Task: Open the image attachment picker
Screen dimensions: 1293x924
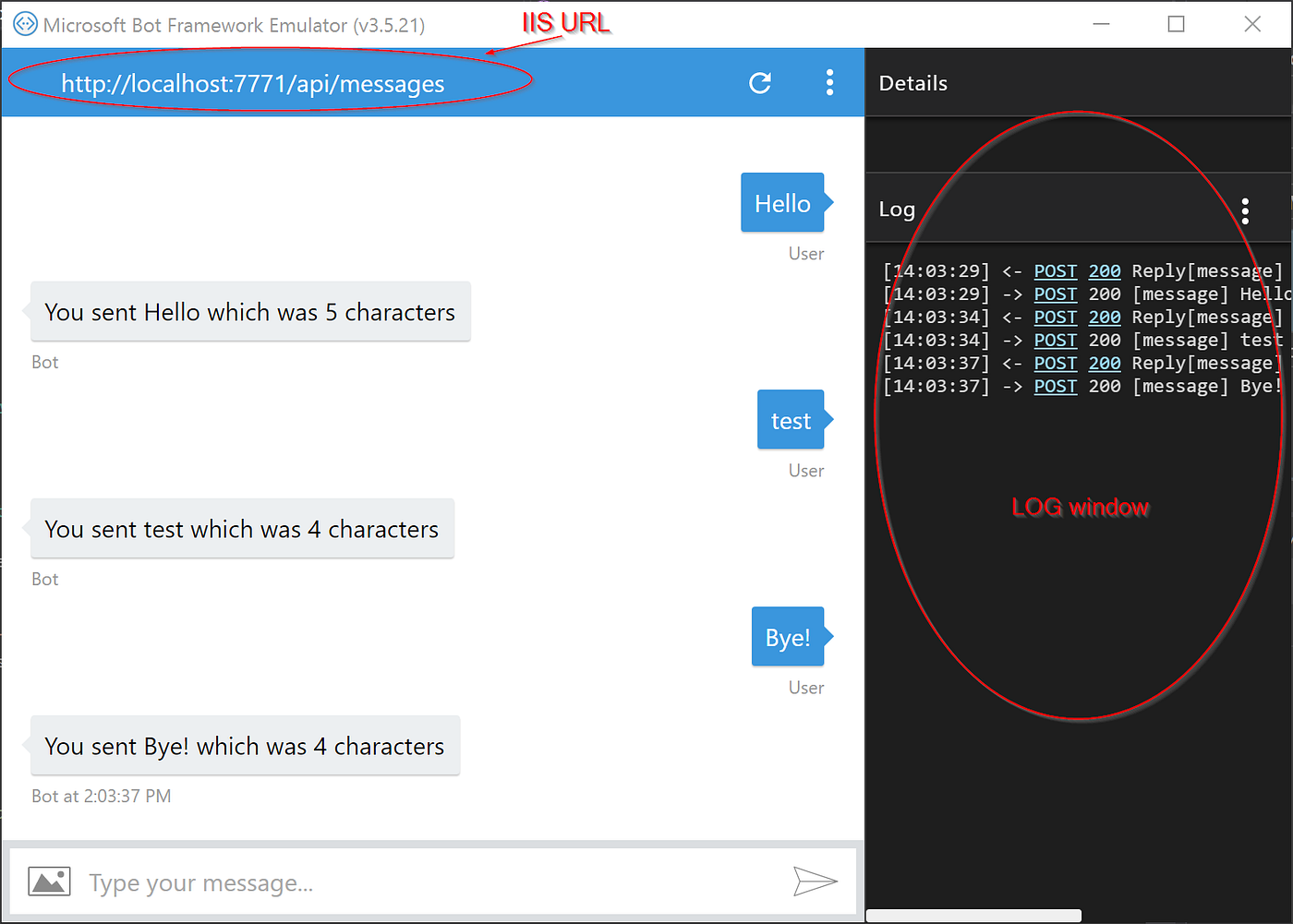Action: 49,882
